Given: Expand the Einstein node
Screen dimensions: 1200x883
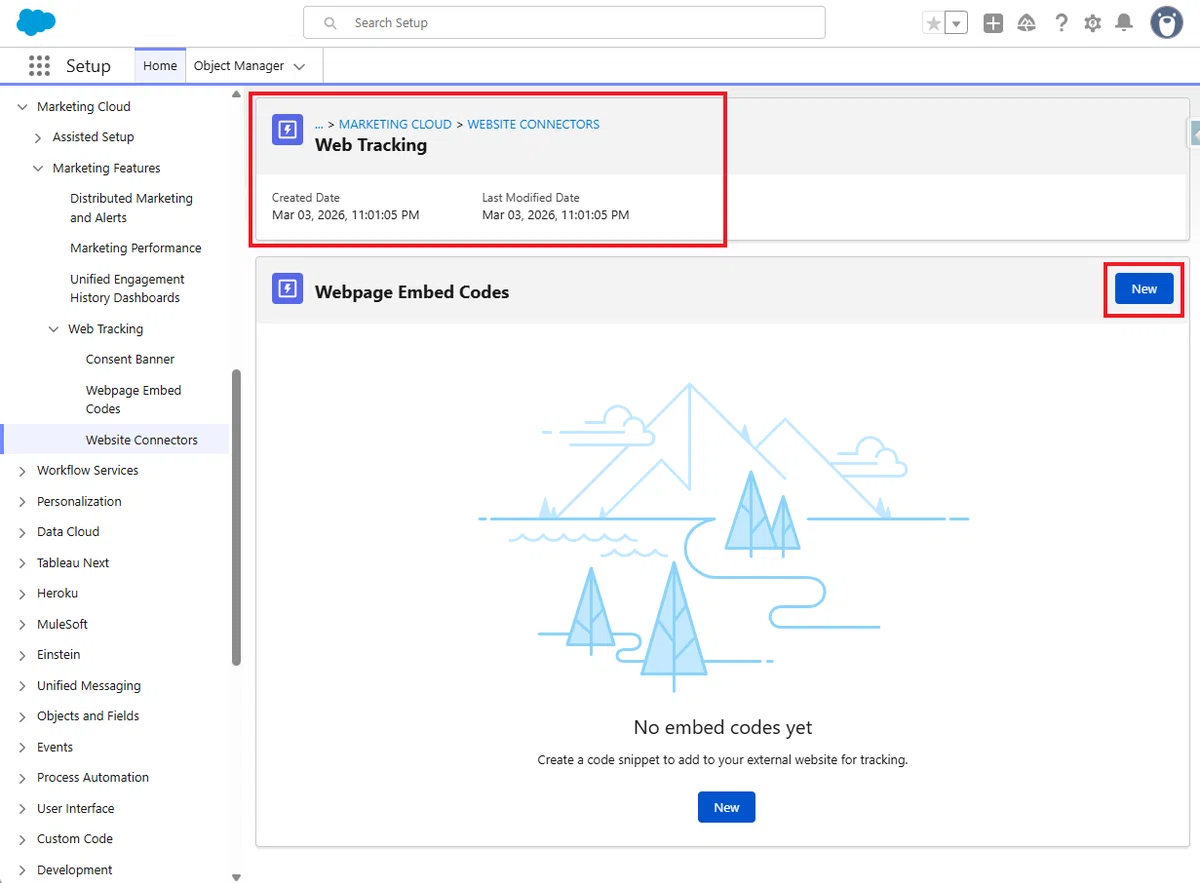Looking at the screenshot, I should pos(23,655).
